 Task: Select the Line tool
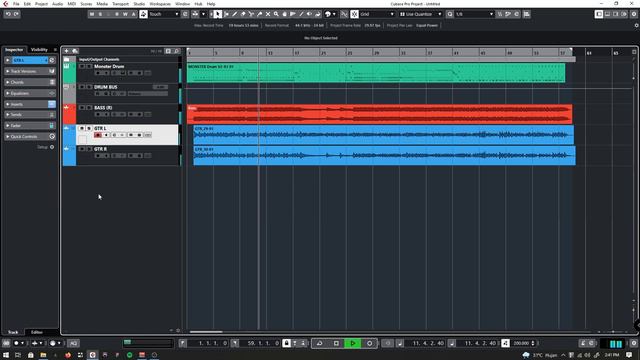click(301, 14)
